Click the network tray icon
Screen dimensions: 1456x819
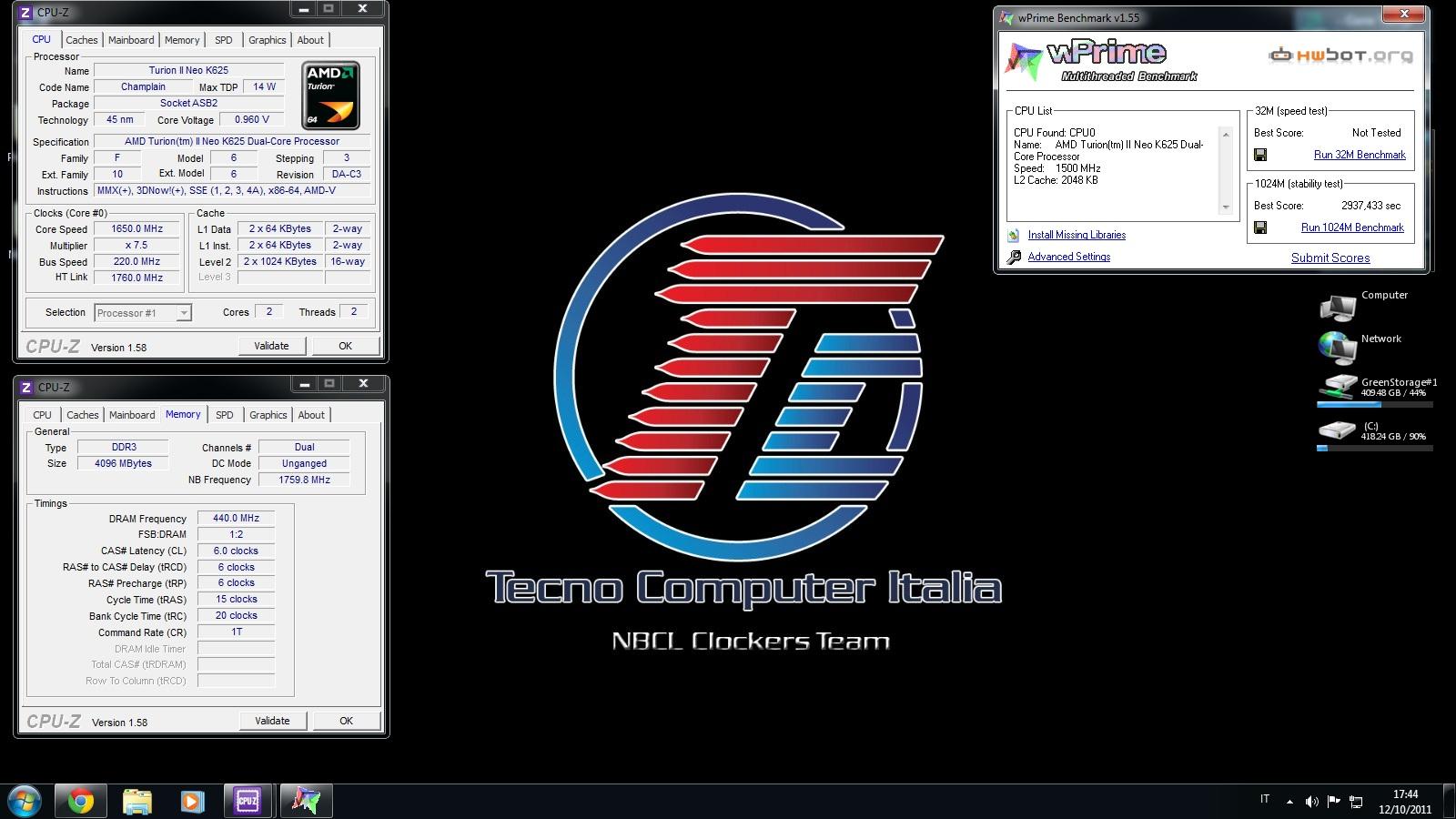[1356, 802]
